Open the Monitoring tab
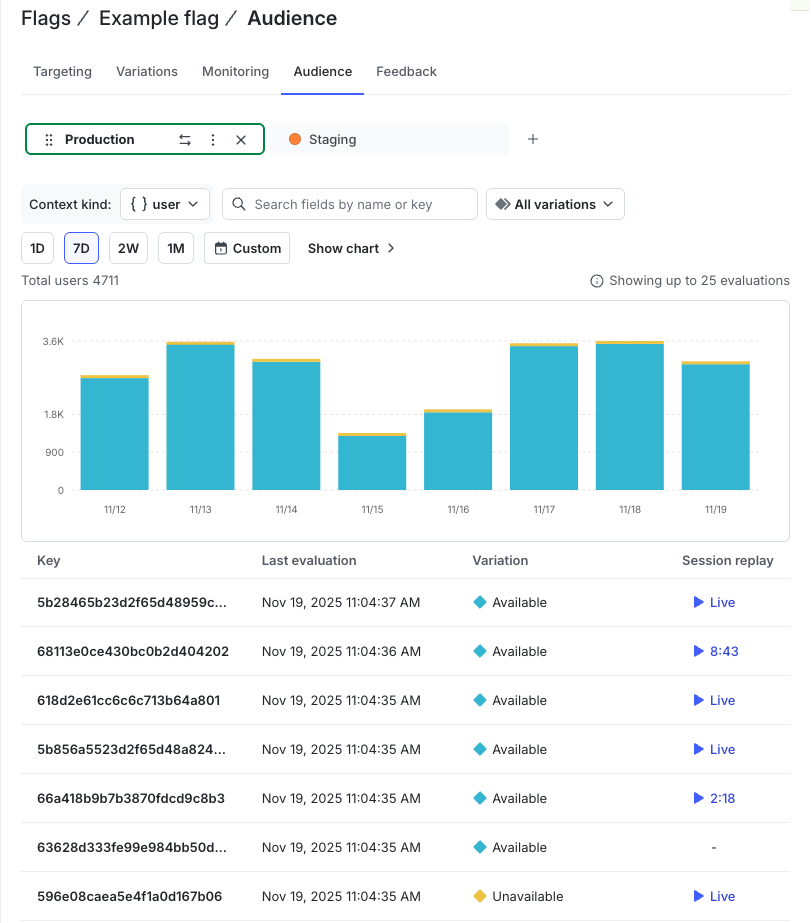The image size is (811, 923). coord(235,71)
